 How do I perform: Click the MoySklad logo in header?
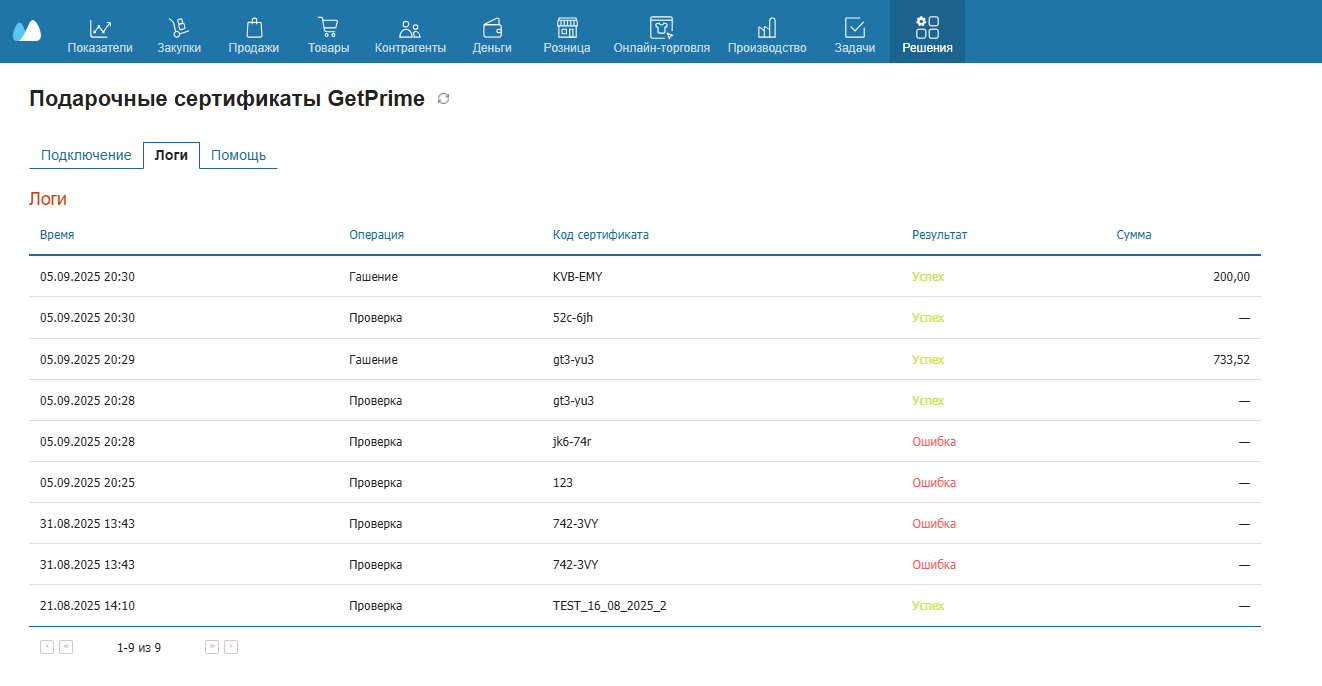(27, 31)
